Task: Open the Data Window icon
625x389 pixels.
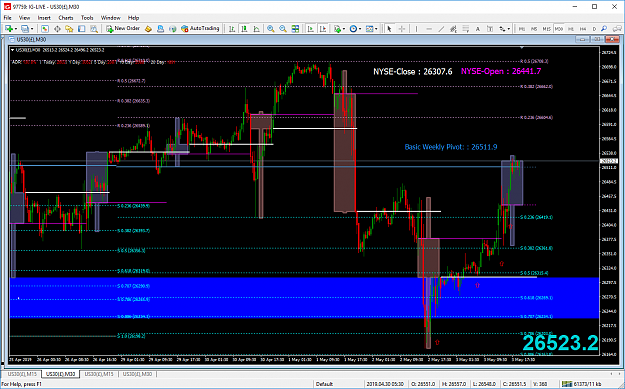Action: tap(57, 29)
